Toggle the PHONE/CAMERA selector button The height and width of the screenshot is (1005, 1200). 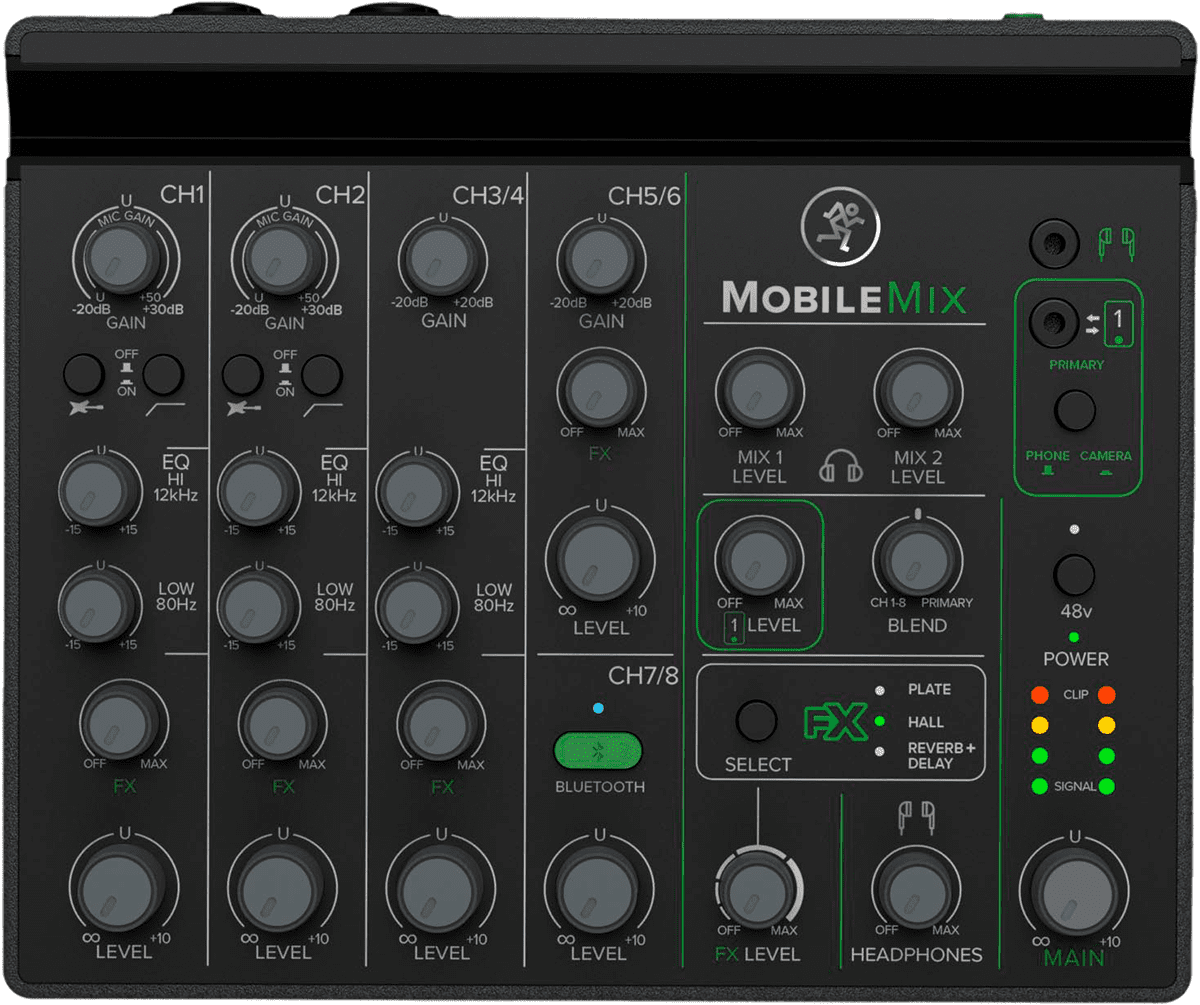[x=1074, y=410]
